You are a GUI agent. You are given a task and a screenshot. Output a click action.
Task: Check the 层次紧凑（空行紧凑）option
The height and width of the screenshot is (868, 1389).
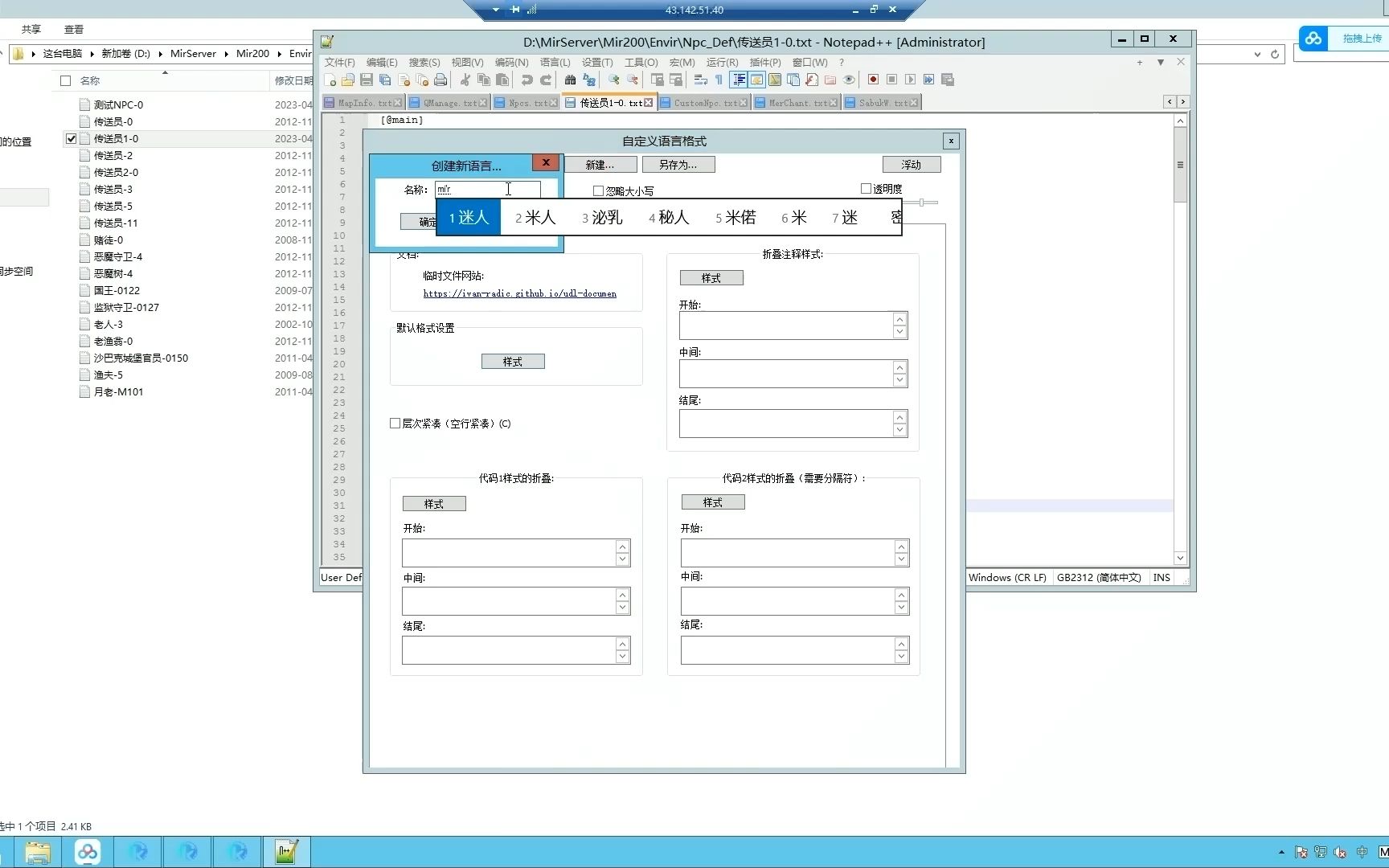(395, 423)
